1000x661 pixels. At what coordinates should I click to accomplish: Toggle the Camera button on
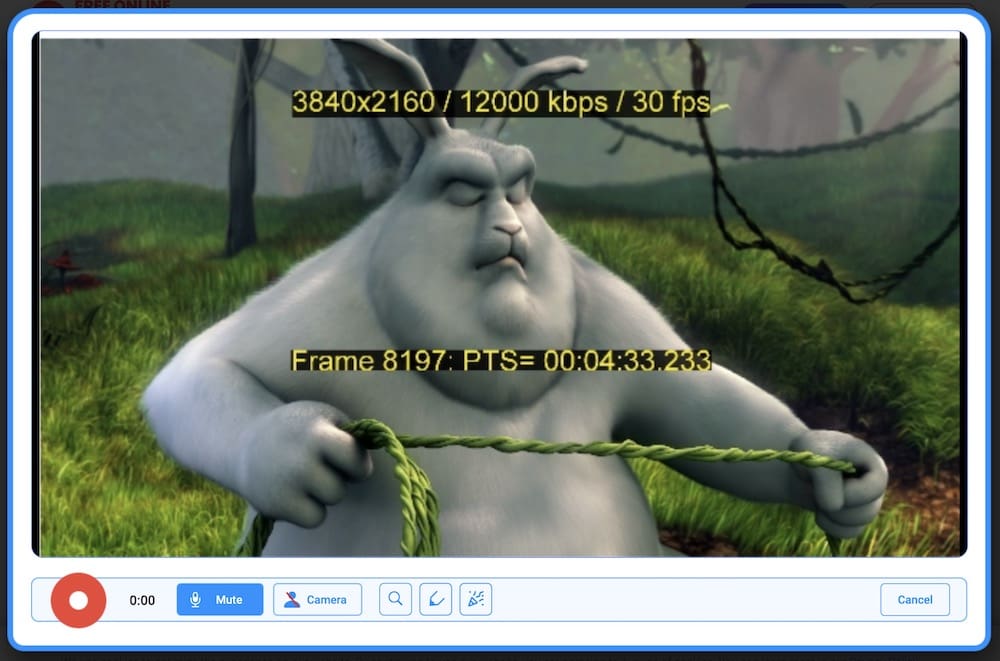(317, 600)
